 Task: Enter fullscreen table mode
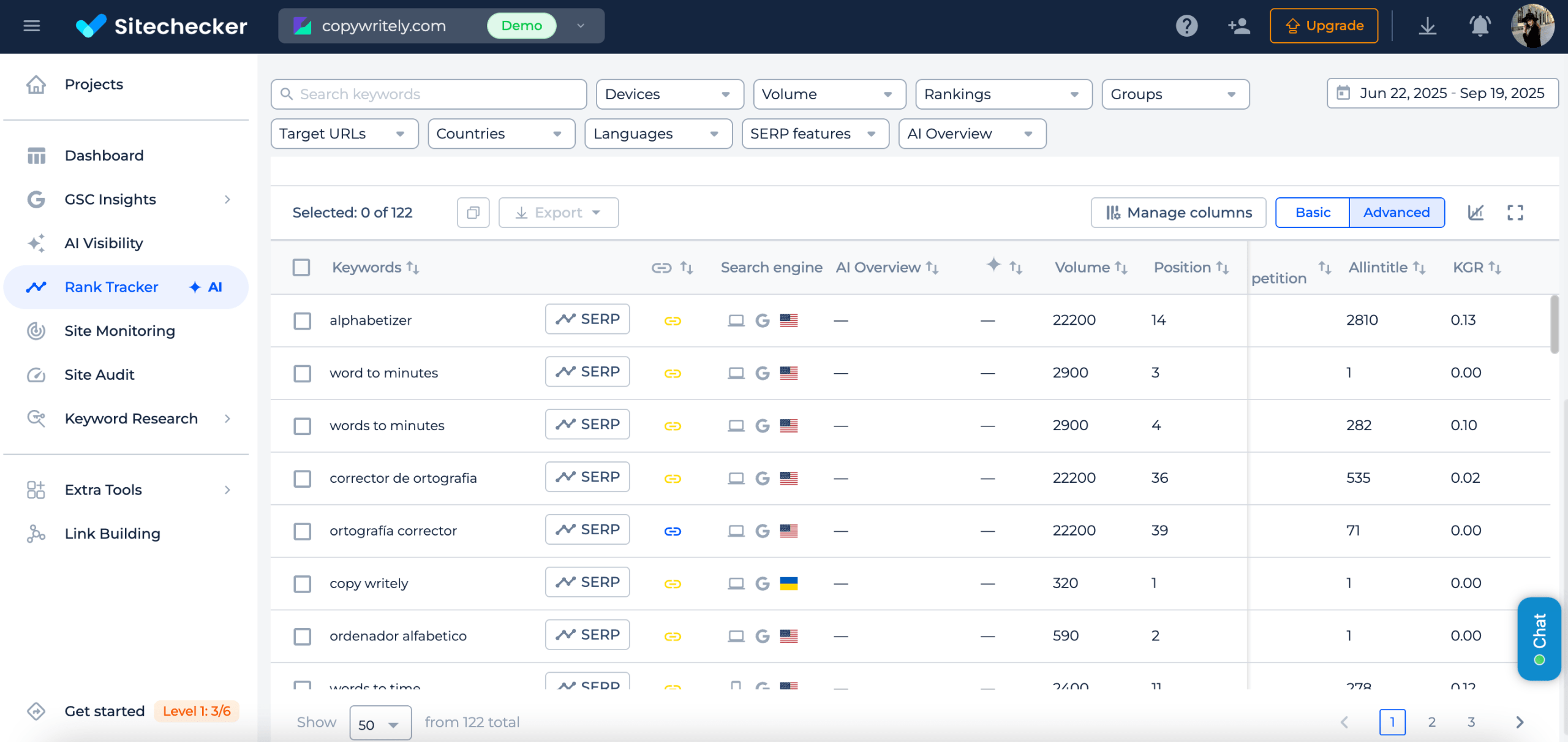tap(1515, 213)
